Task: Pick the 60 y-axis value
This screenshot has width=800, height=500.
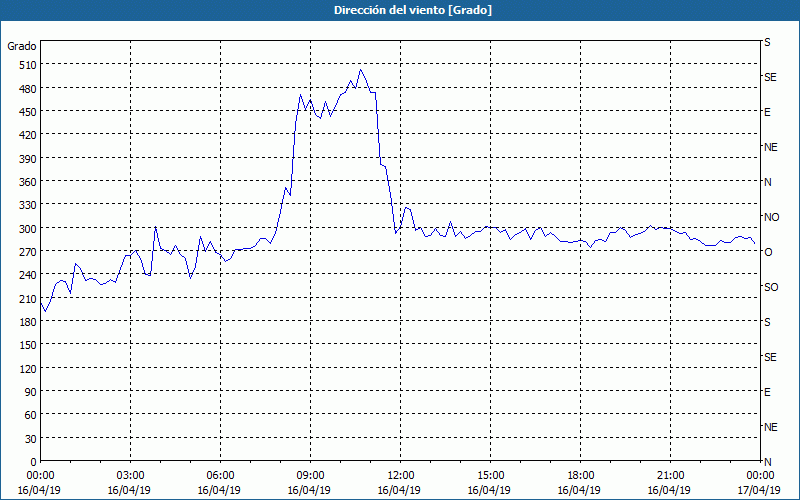Action: click(x=31, y=415)
